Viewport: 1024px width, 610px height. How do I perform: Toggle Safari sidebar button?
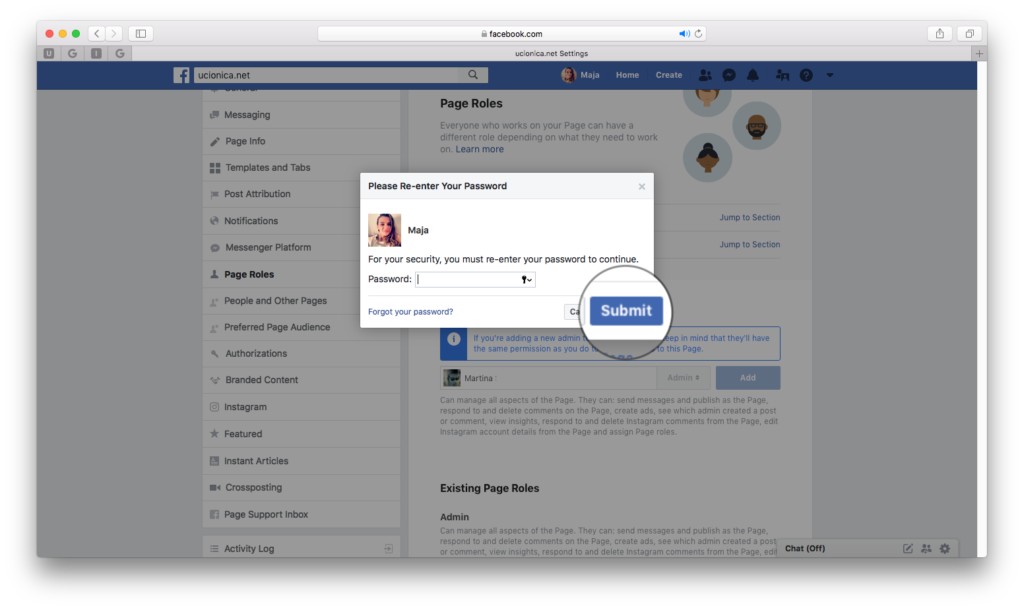click(140, 33)
